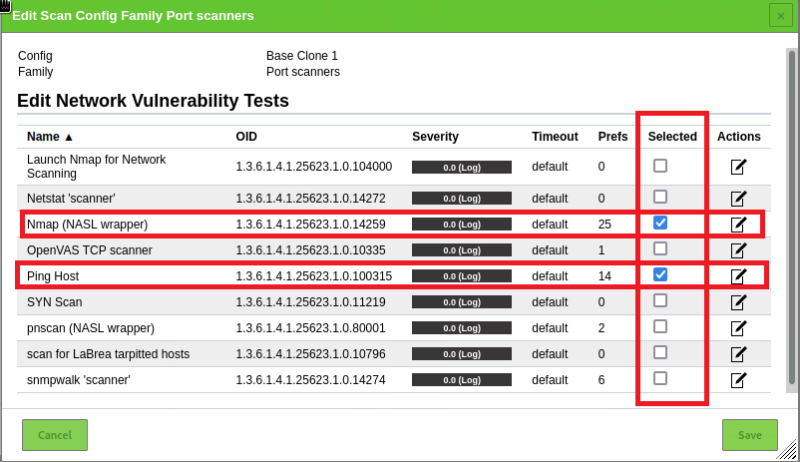This screenshot has width=800, height=462.
Task: Click the Cancel button
Action: coord(55,435)
